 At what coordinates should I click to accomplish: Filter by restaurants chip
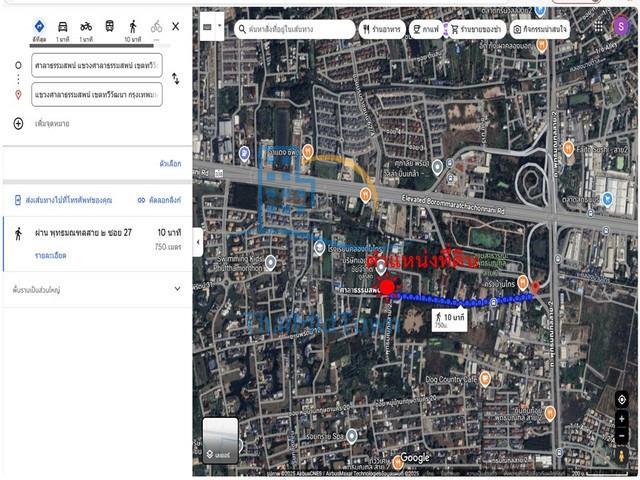click(x=382, y=29)
